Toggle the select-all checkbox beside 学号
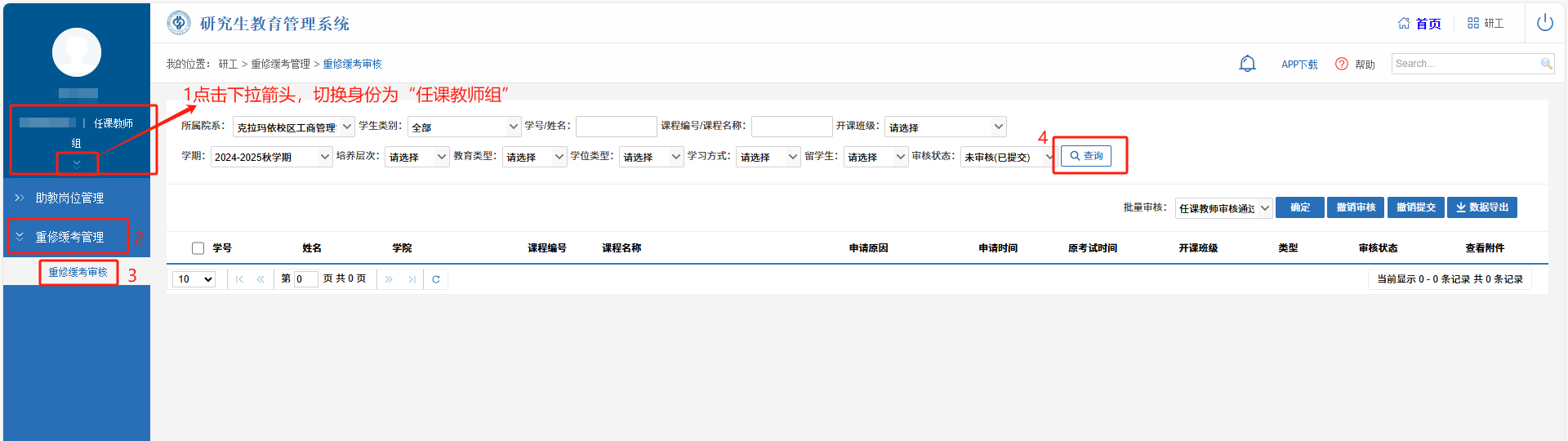Viewport: 1568px width, 441px height. 198,248
